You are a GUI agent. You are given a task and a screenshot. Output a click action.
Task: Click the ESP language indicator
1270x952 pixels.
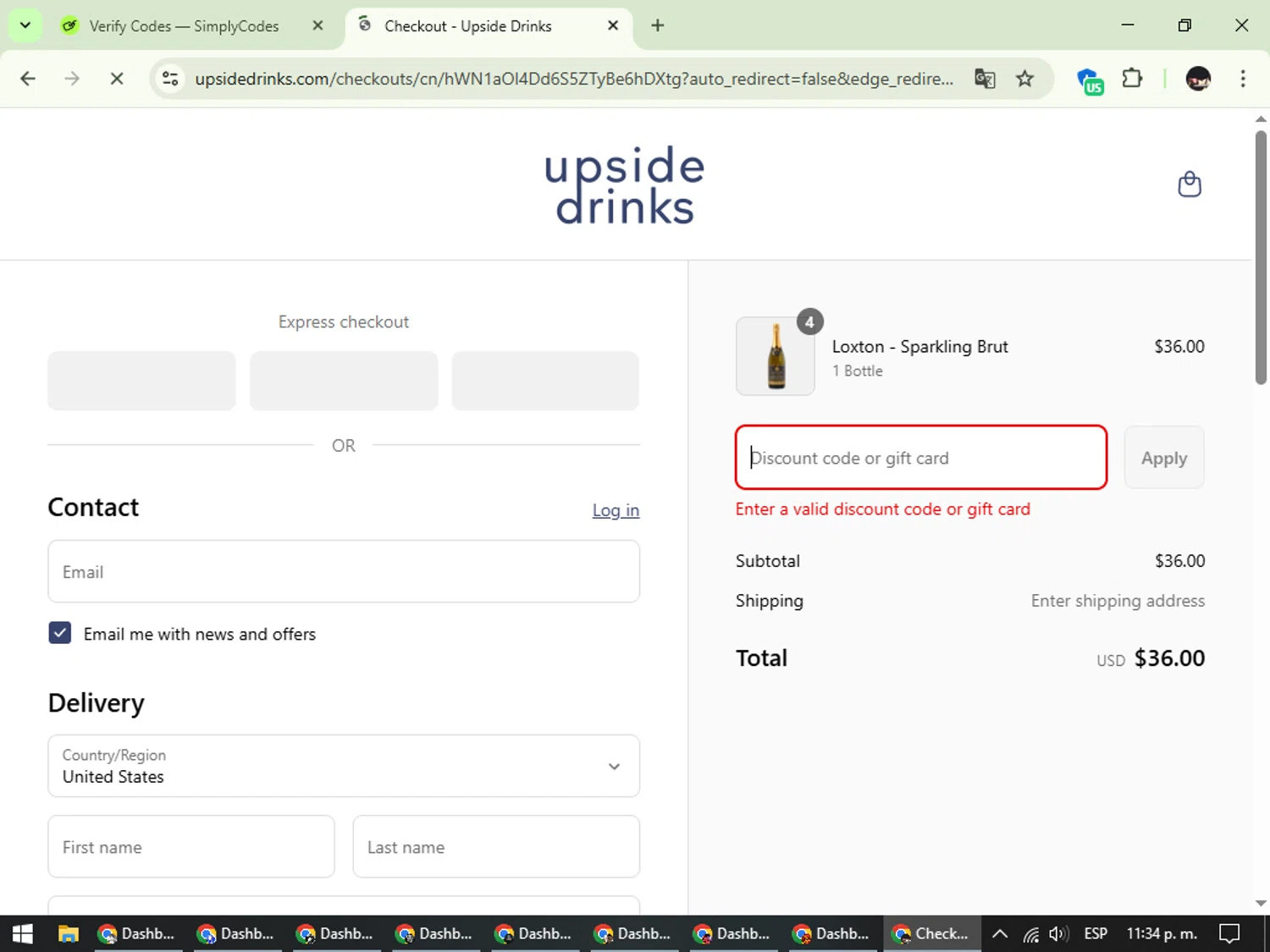point(1096,933)
